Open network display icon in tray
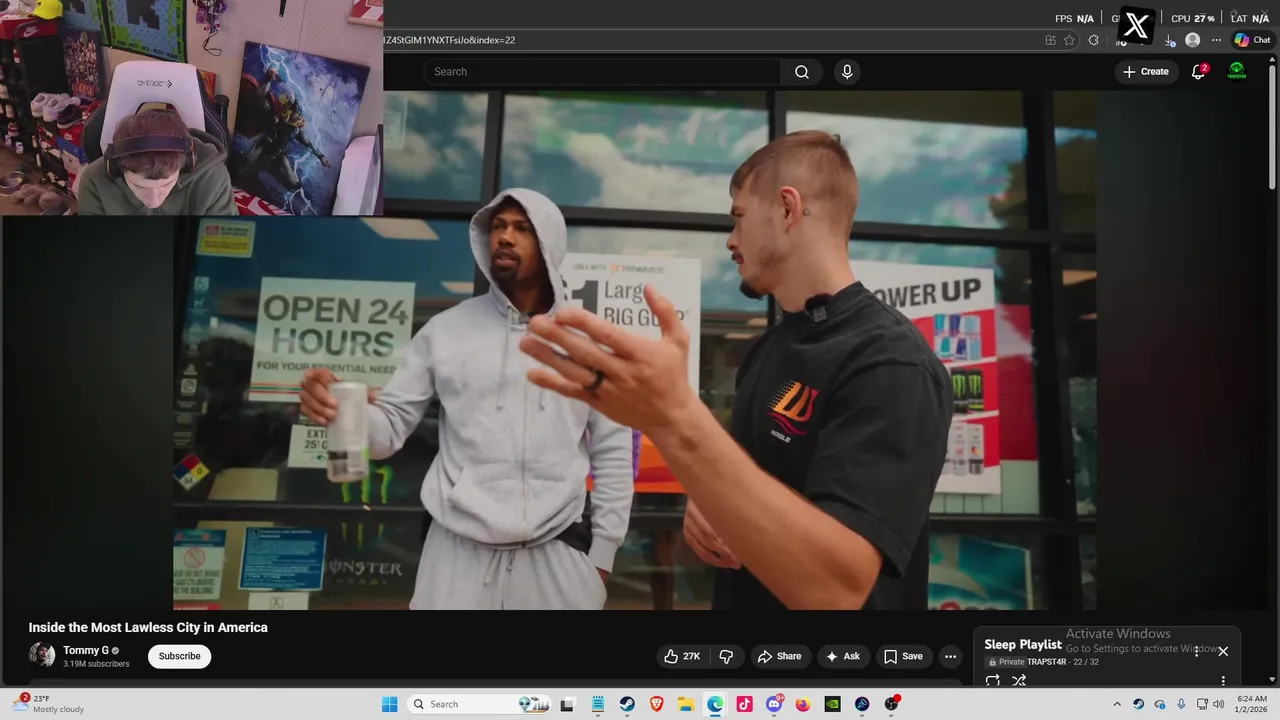 click(1202, 704)
